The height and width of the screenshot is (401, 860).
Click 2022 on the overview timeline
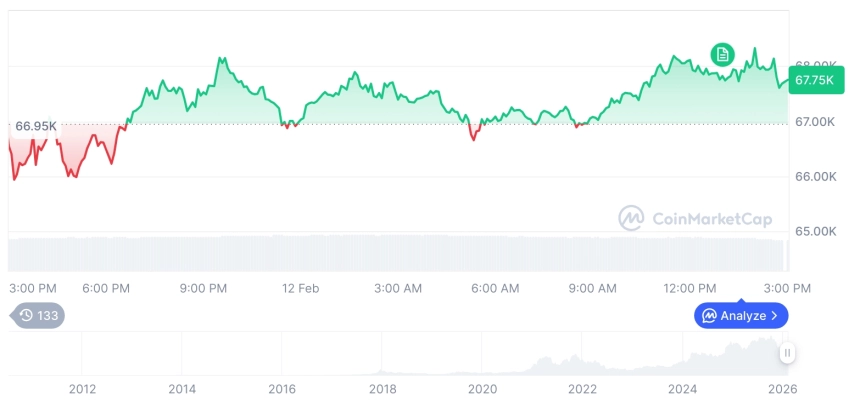click(582, 388)
